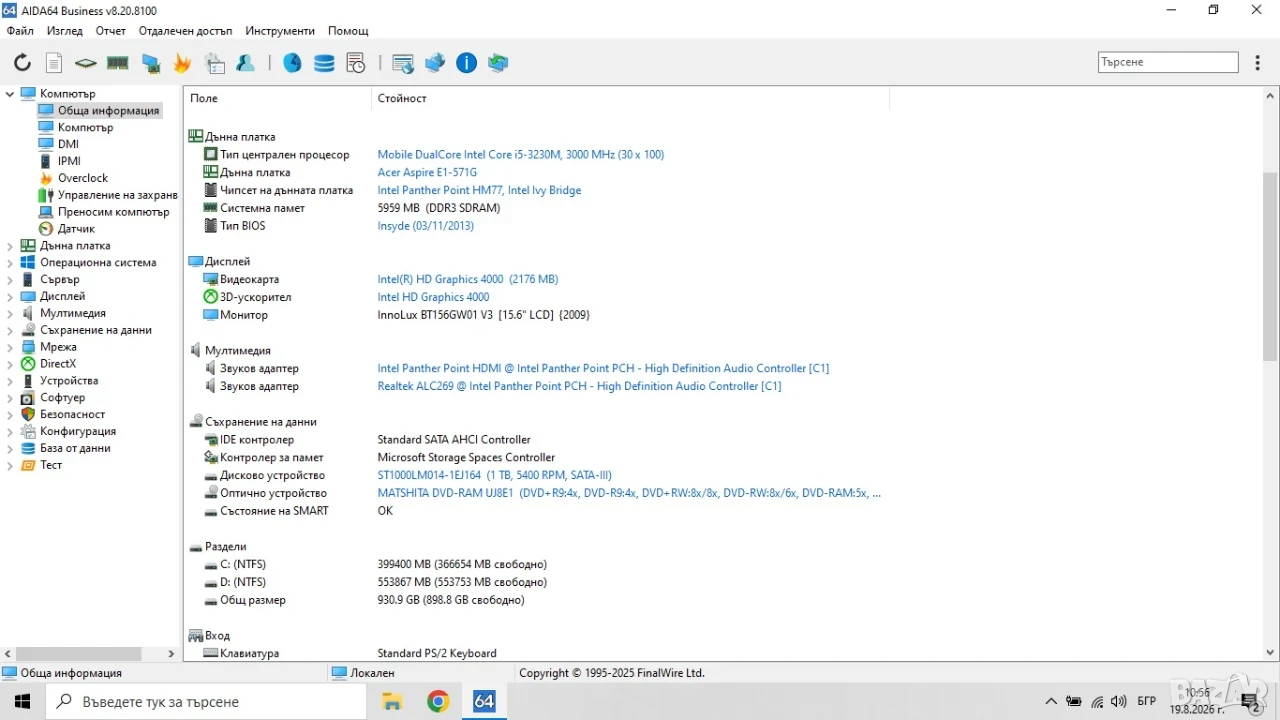This screenshot has width=1280, height=720.
Task: Click the blue user silhouette toolbar icon
Action: point(246,63)
